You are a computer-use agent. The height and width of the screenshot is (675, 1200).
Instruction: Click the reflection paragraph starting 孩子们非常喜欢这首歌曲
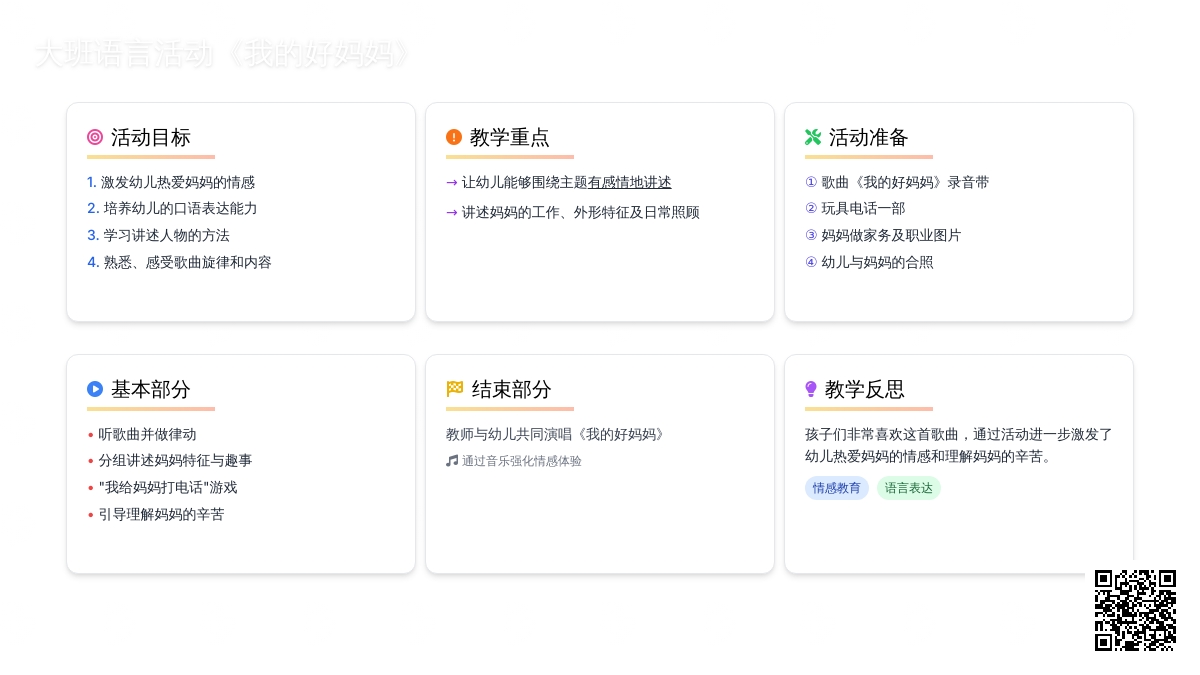[959, 445]
